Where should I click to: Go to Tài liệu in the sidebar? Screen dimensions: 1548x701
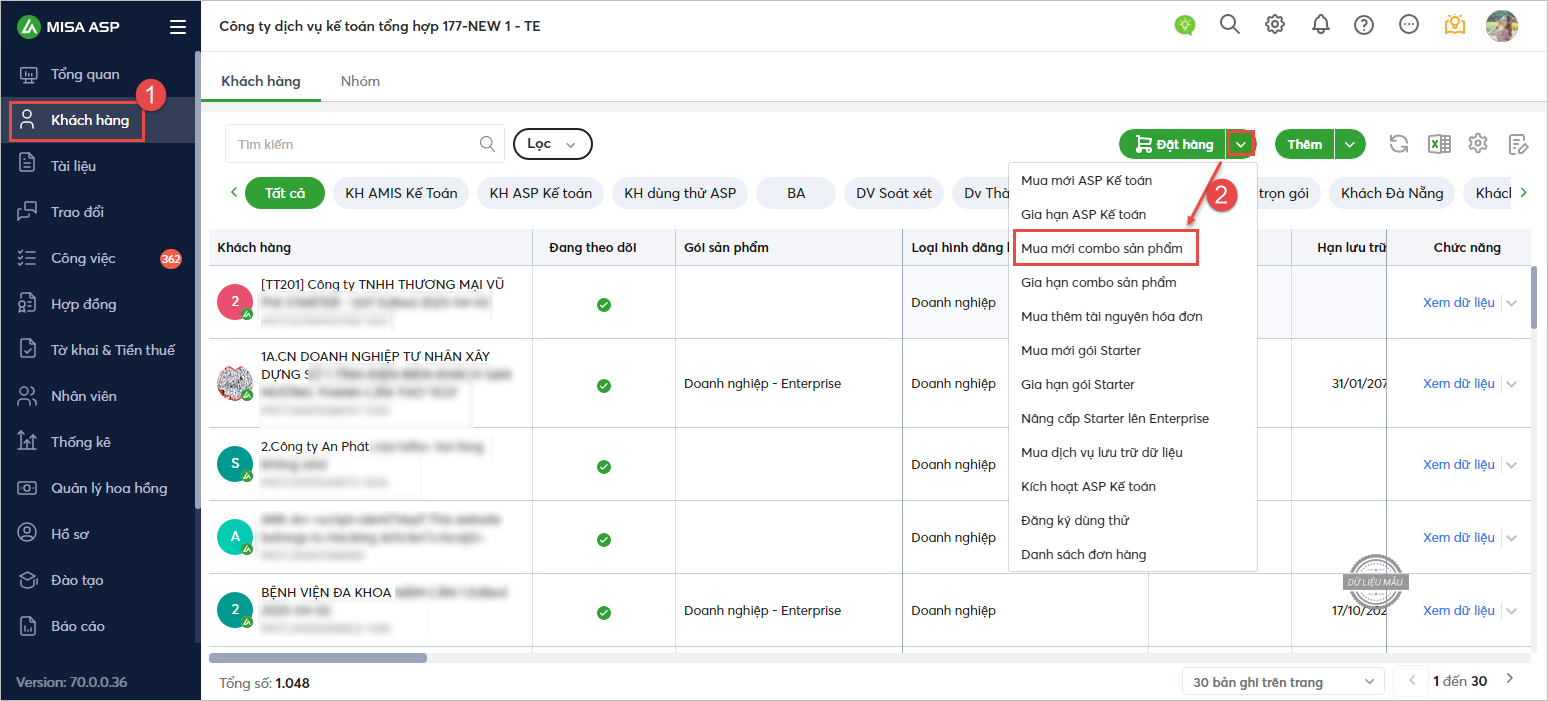pos(73,166)
